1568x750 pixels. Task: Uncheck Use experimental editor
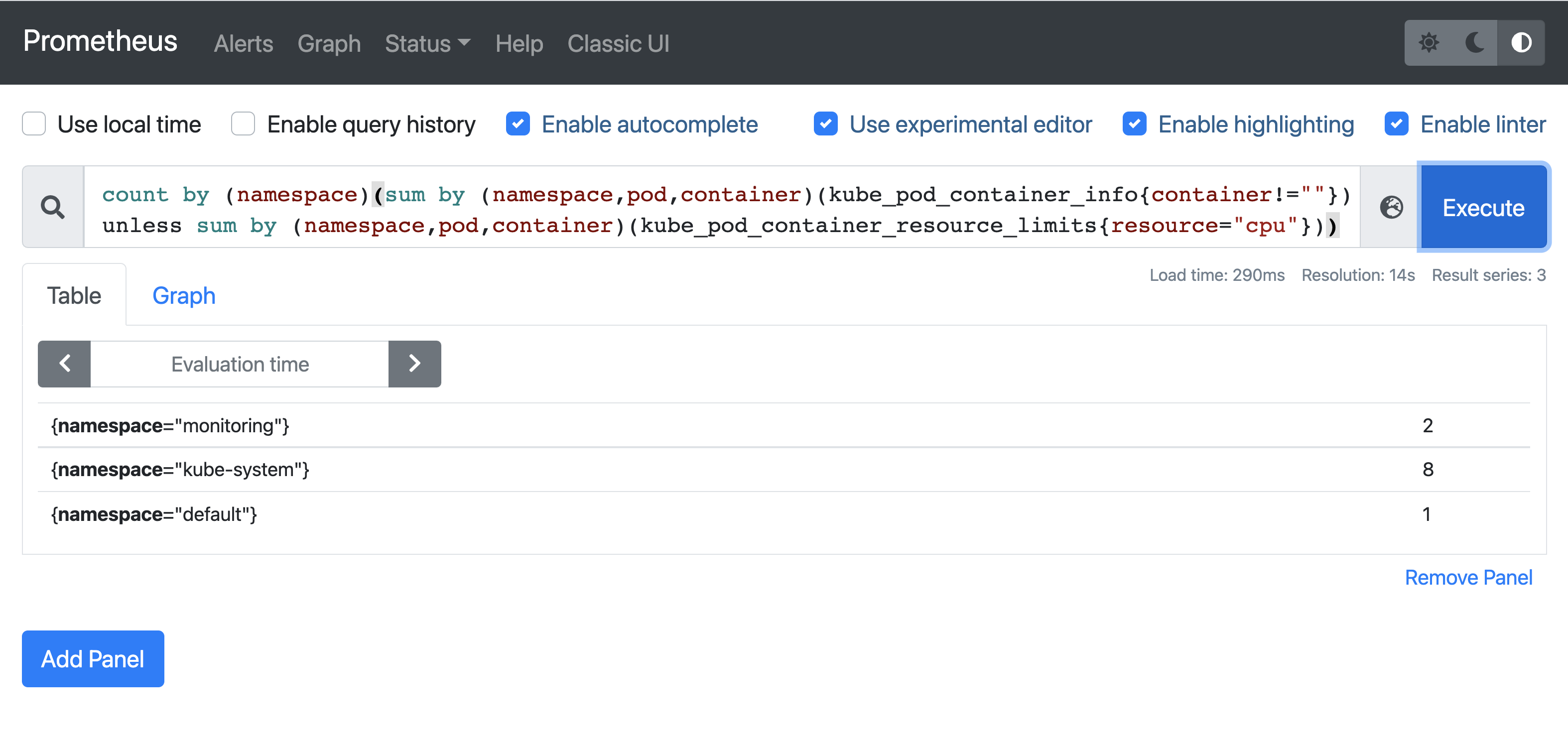click(826, 124)
